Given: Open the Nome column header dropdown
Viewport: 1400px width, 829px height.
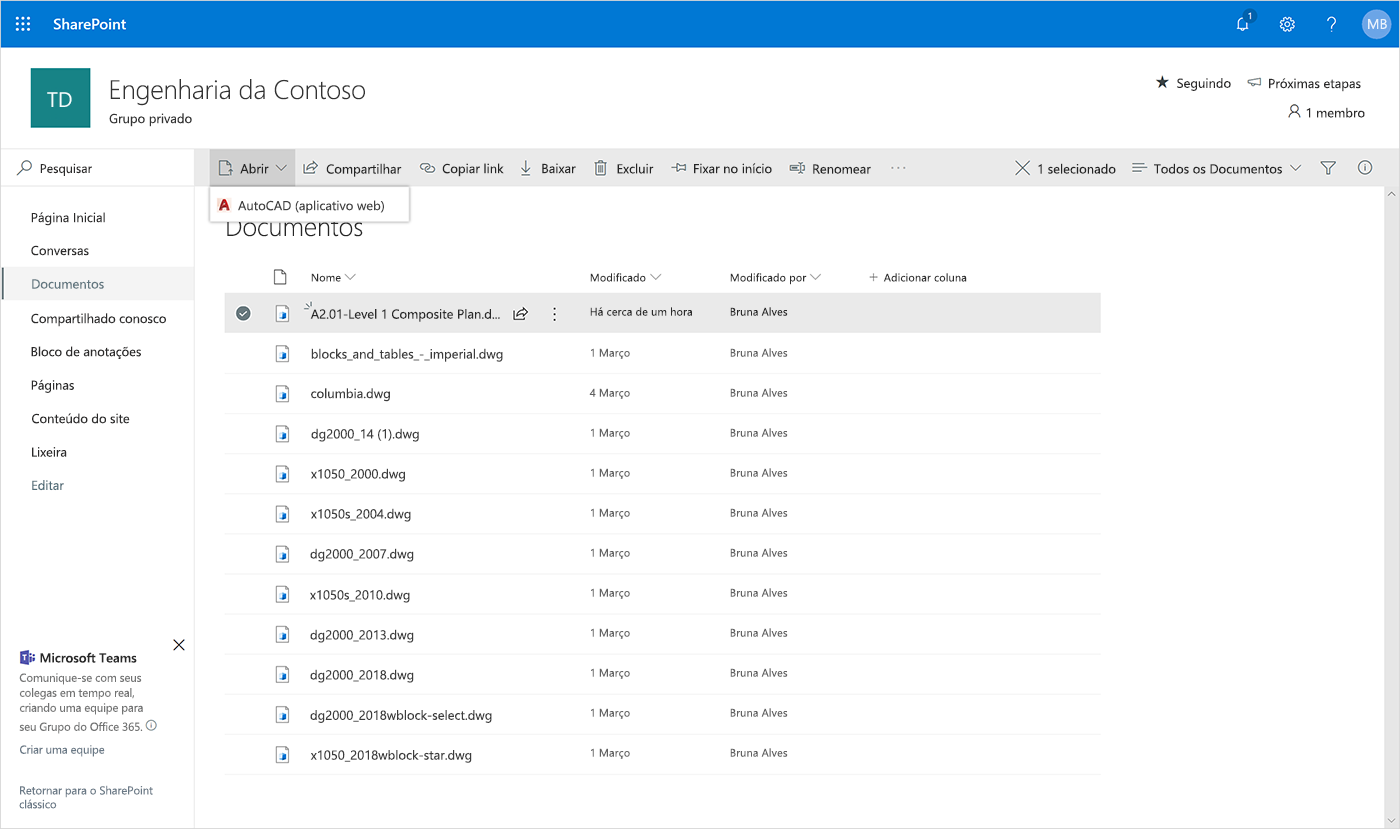Looking at the screenshot, I should [333, 277].
